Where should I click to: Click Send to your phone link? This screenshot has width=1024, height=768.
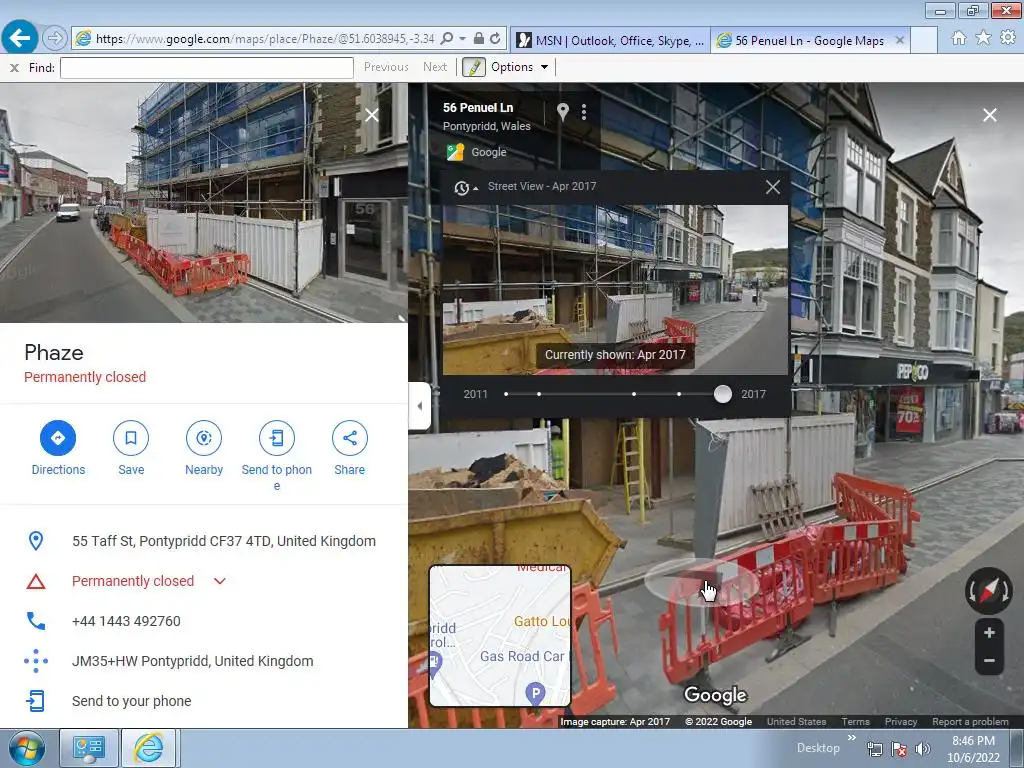pos(131,701)
